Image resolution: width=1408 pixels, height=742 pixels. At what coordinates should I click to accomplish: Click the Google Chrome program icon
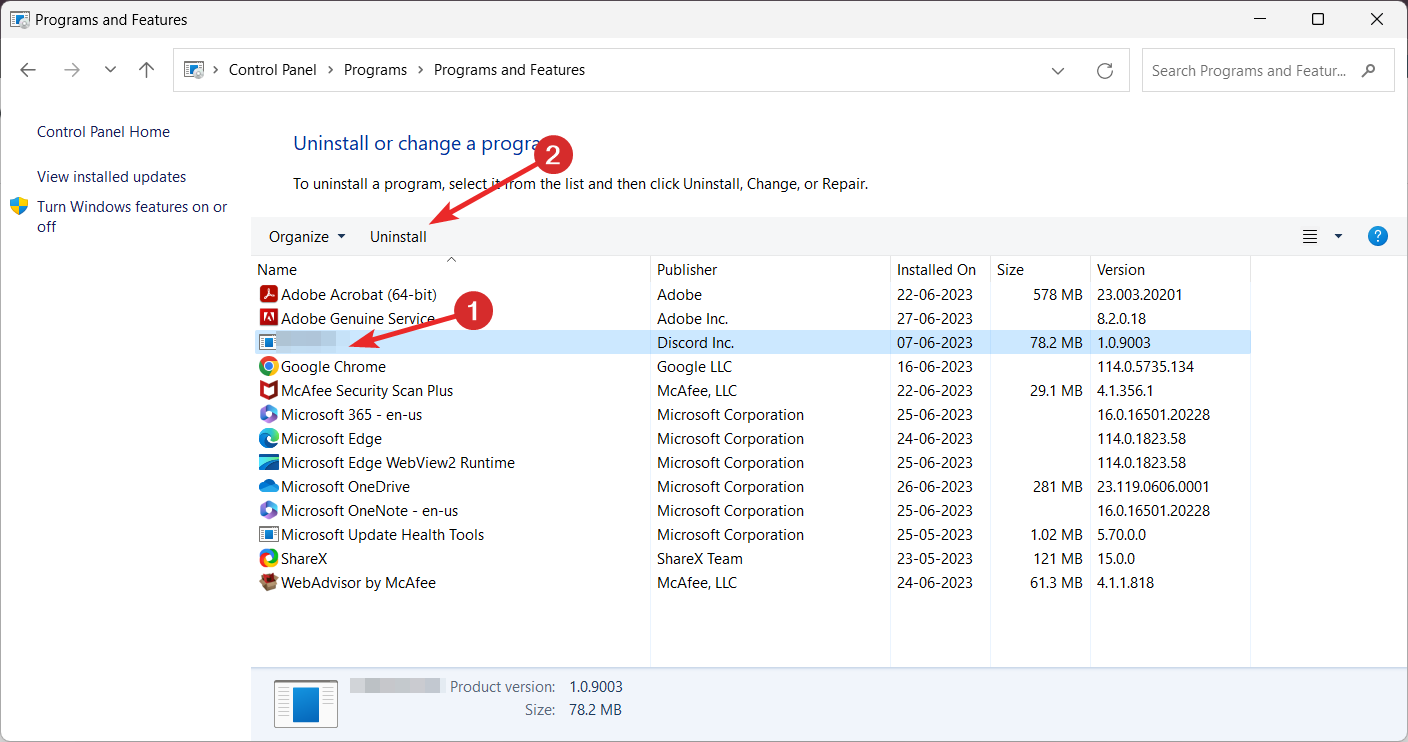(268, 367)
